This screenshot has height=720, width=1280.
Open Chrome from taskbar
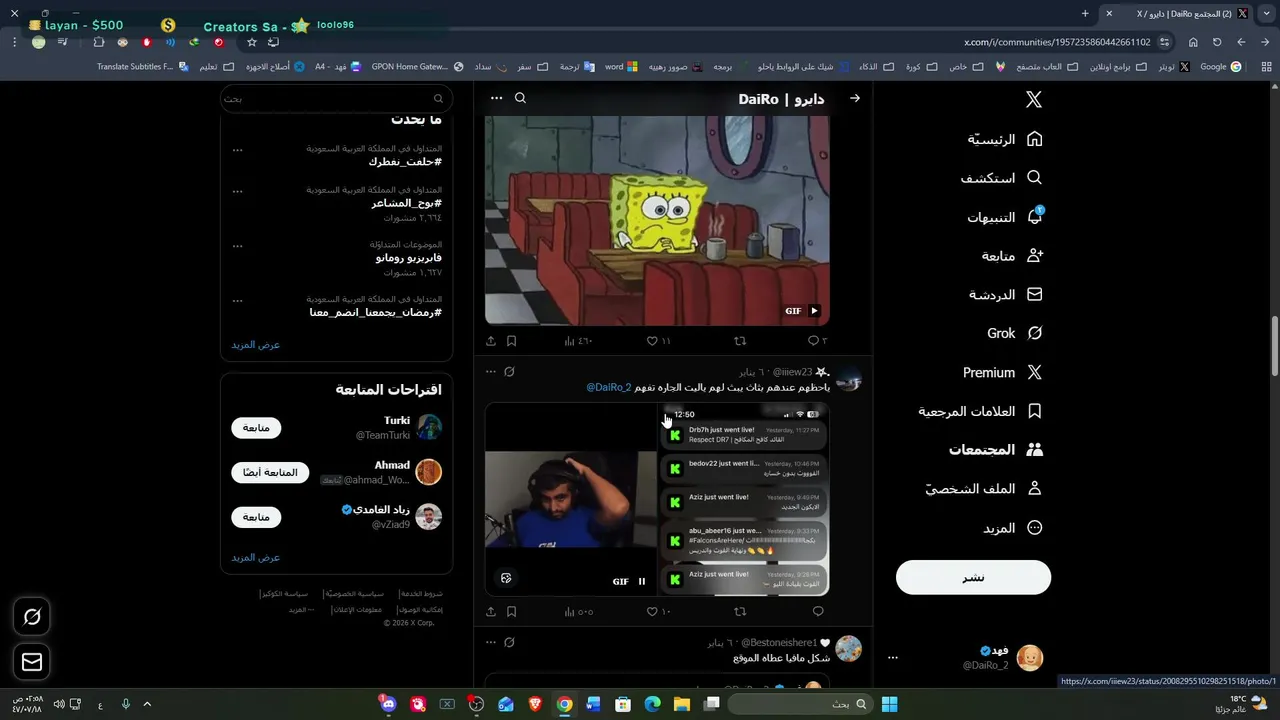pyautogui.click(x=565, y=704)
